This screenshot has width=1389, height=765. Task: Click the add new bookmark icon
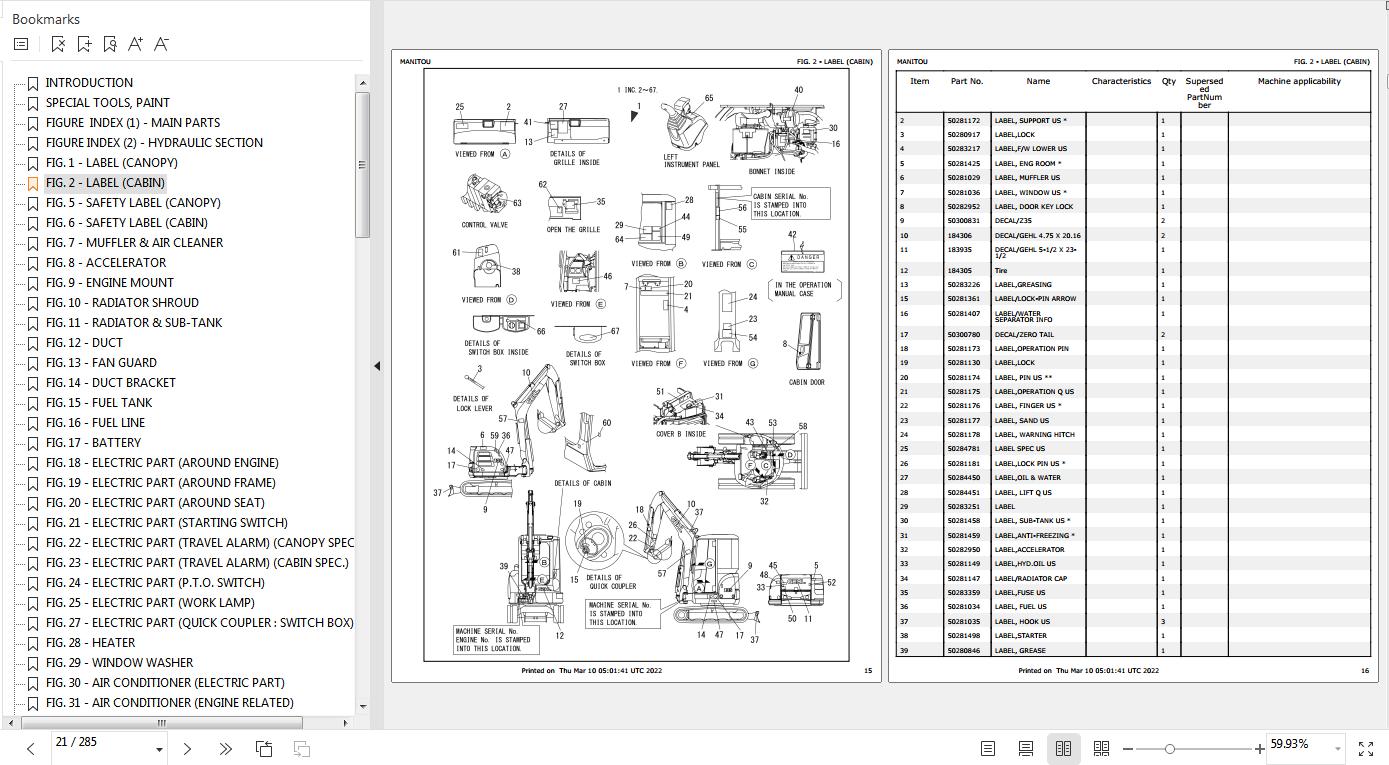coord(84,44)
